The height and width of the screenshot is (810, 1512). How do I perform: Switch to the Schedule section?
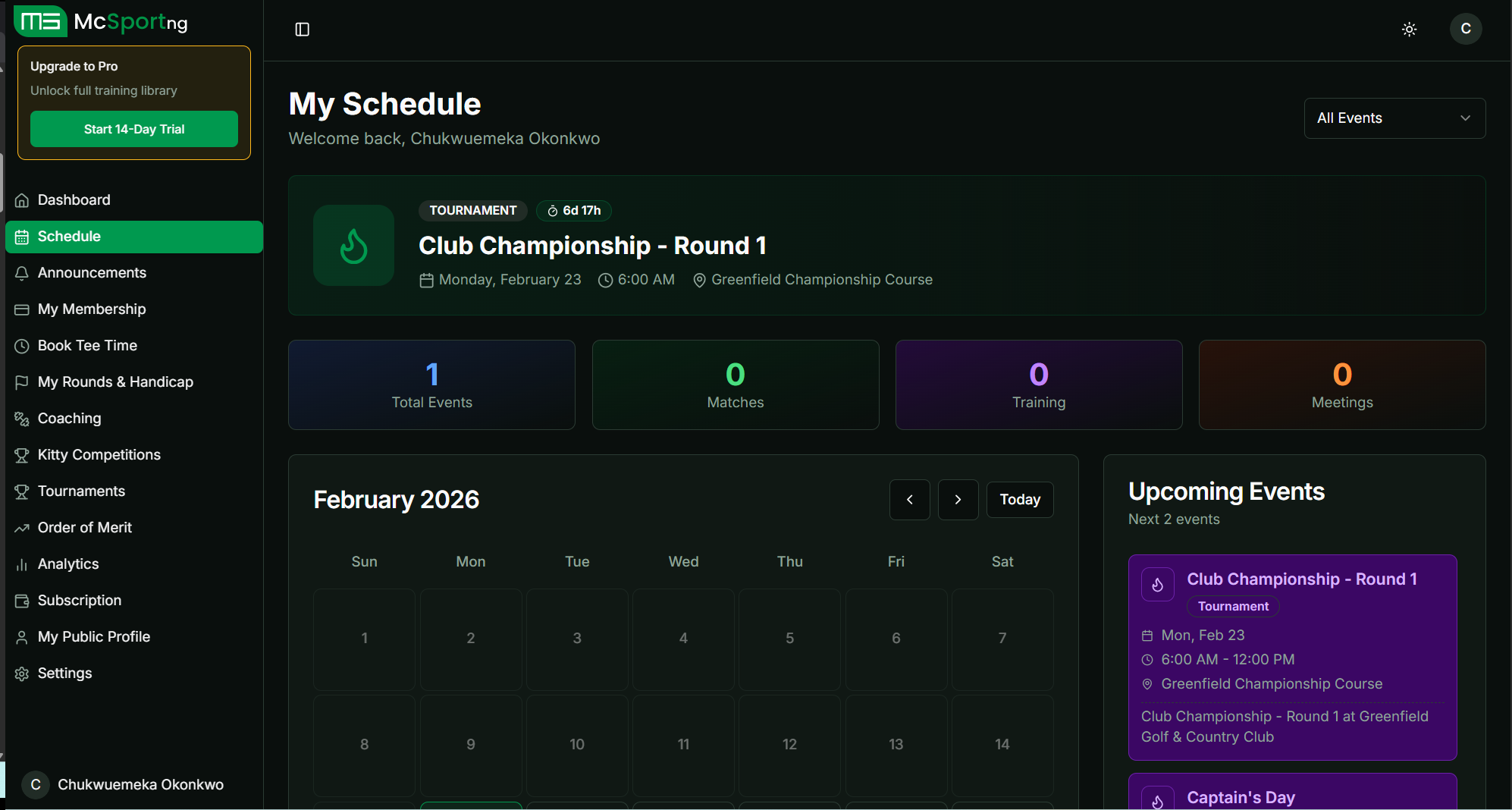[x=68, y=236]
